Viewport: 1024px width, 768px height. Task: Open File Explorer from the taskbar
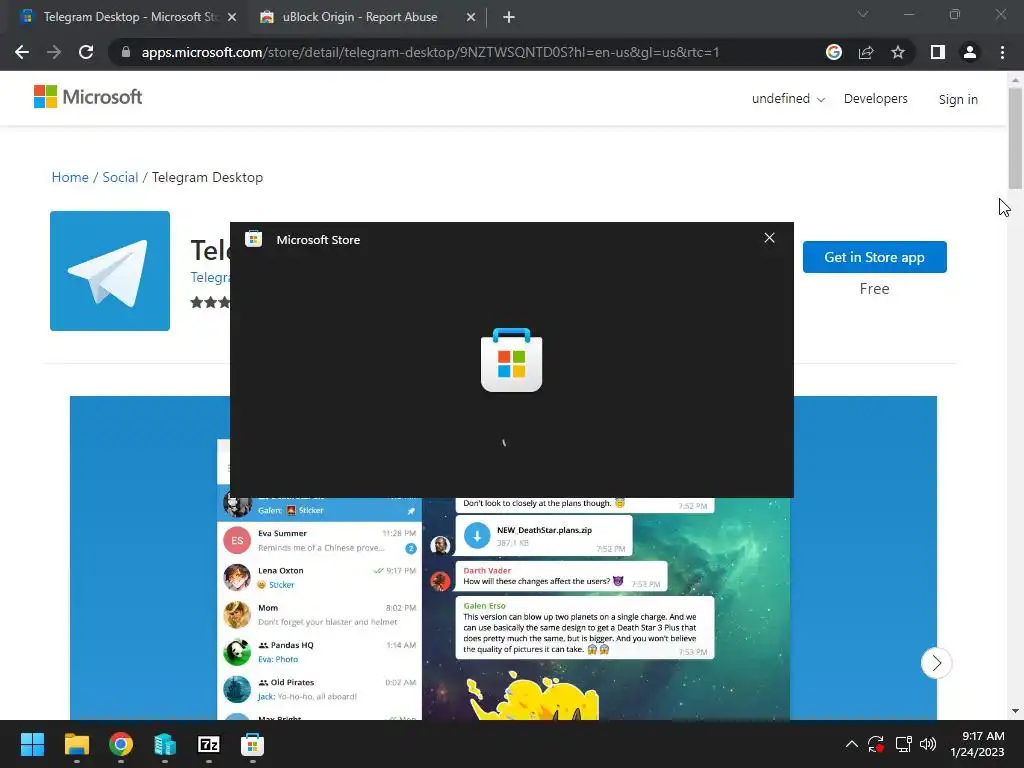click(x=76, y=744)
